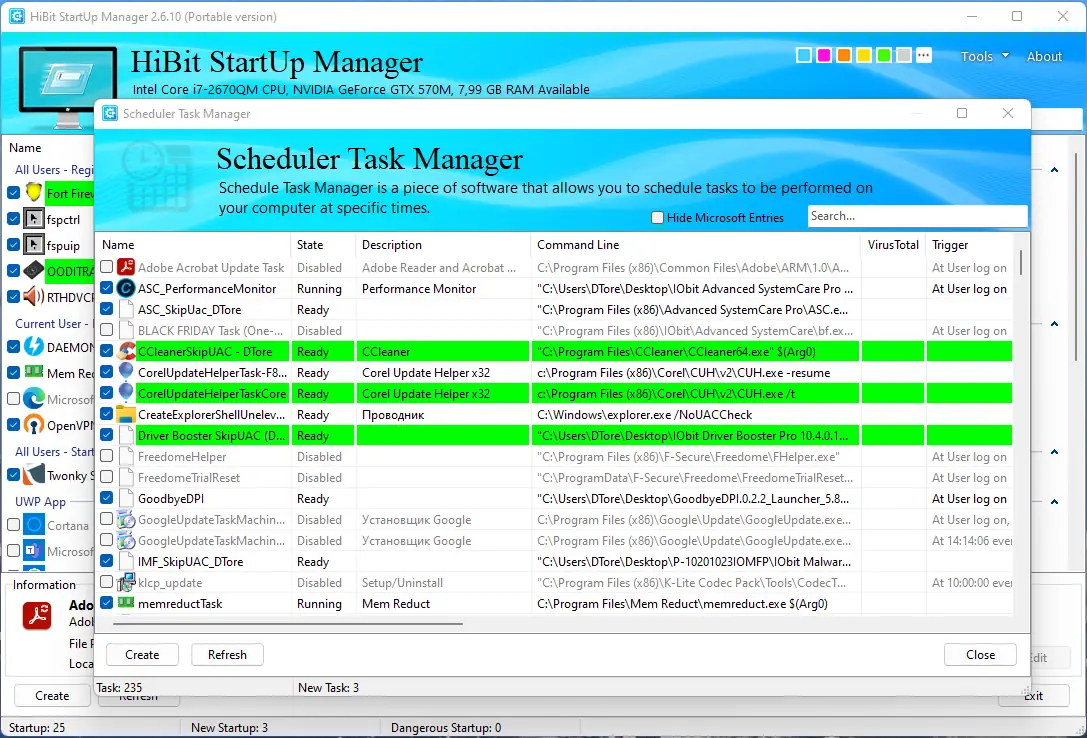Uncheck the memreductTask checkbox

106,603
